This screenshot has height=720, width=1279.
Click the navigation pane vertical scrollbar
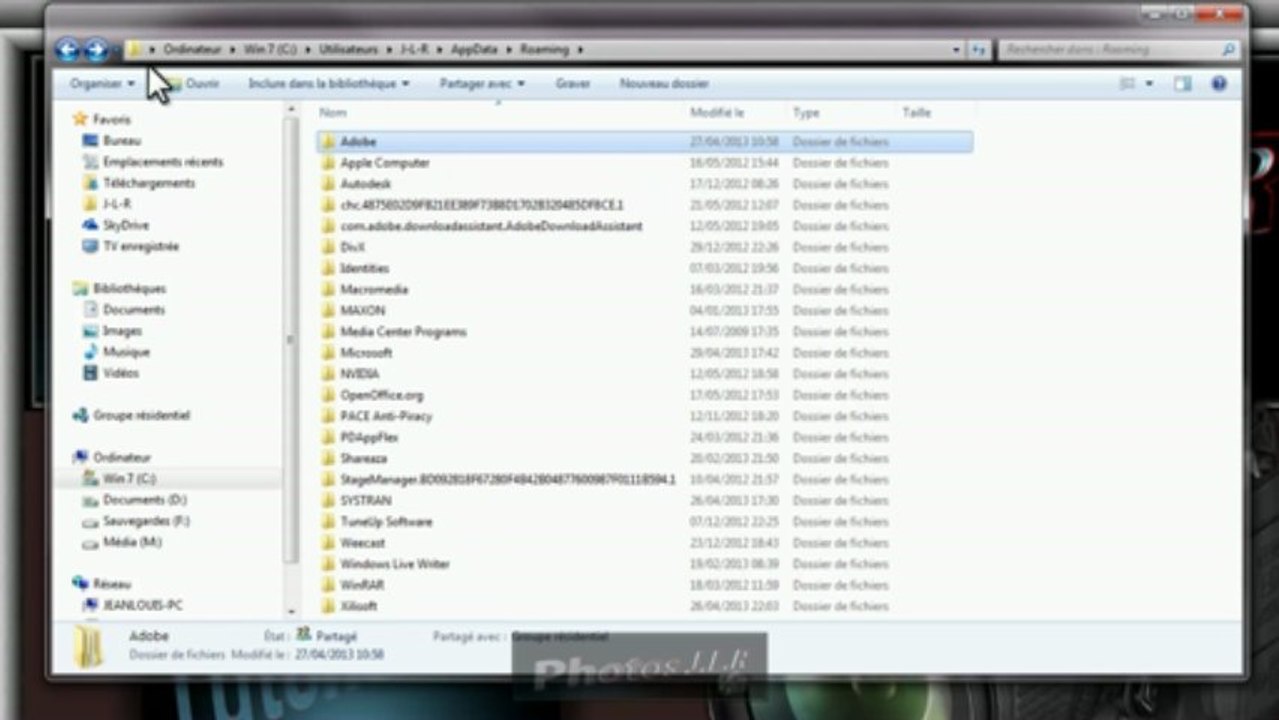click(291, 340)
